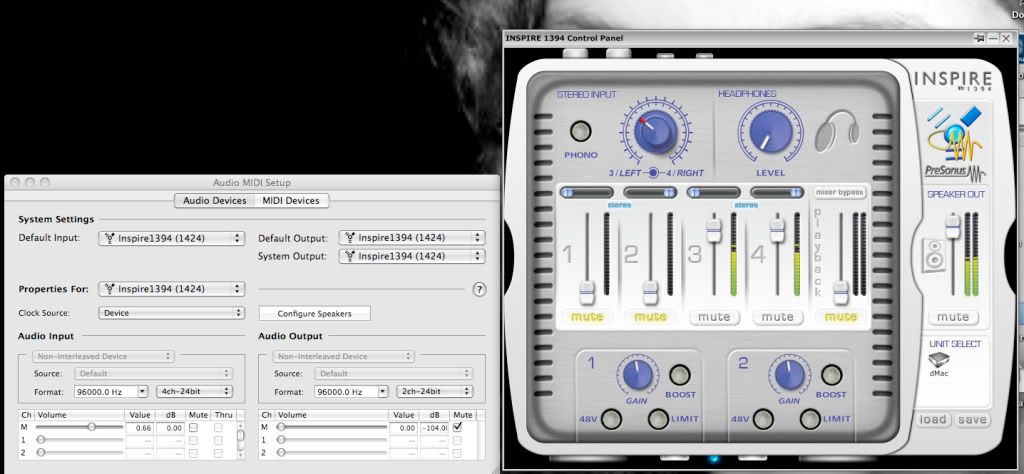Open the Properties For dropdown
Image resolution: width=1024 pixels, height=474 pixels.
172,289
